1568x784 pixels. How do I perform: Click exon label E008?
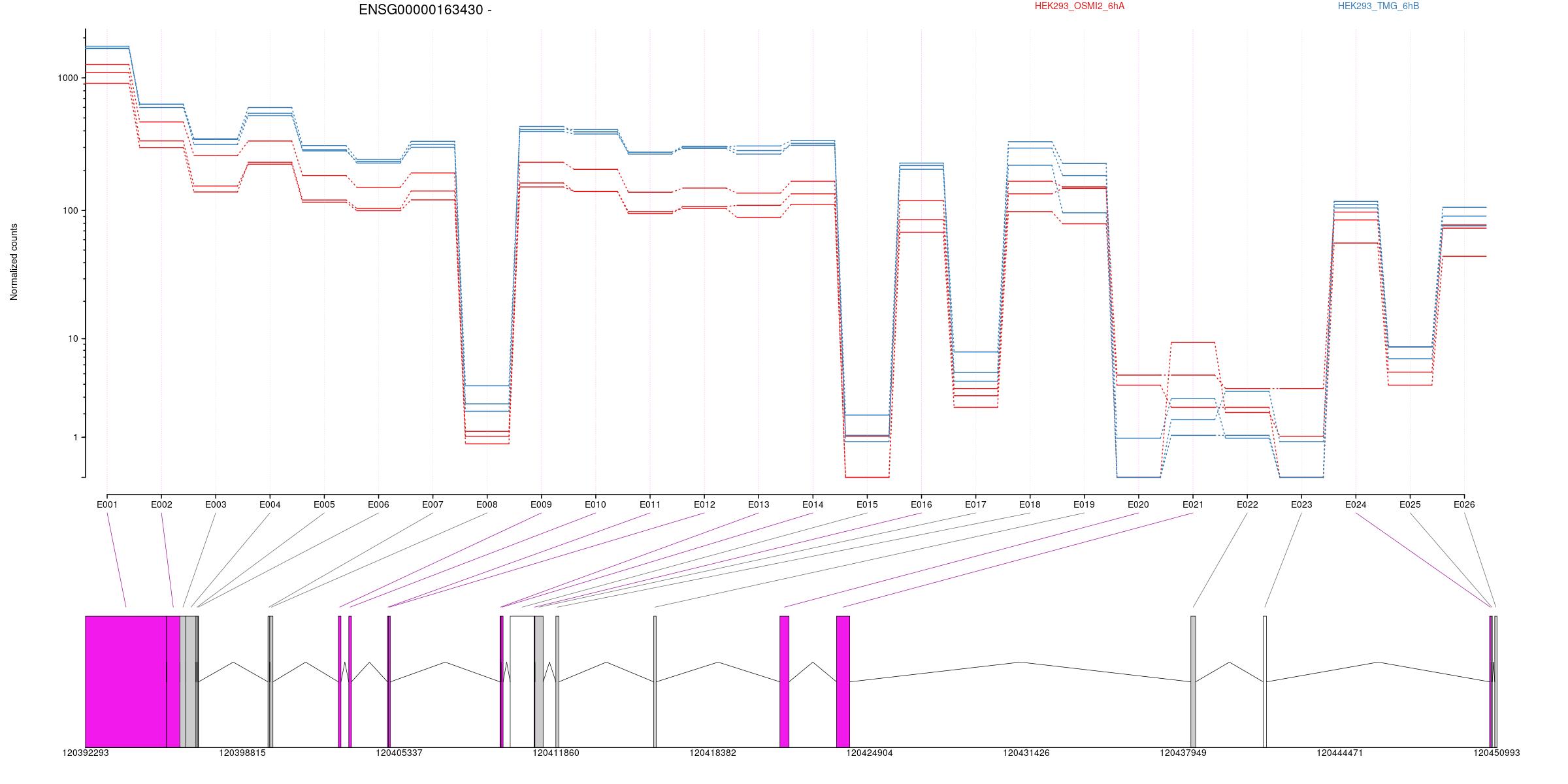coord(487,504)
